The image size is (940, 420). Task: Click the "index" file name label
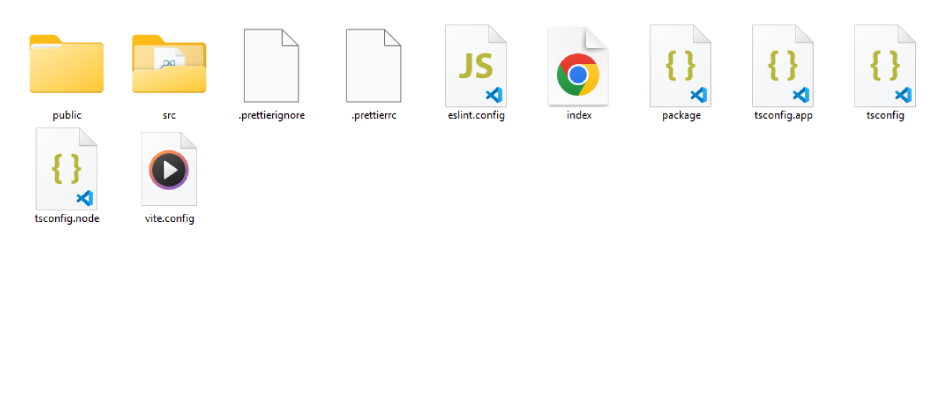(578, 115)
